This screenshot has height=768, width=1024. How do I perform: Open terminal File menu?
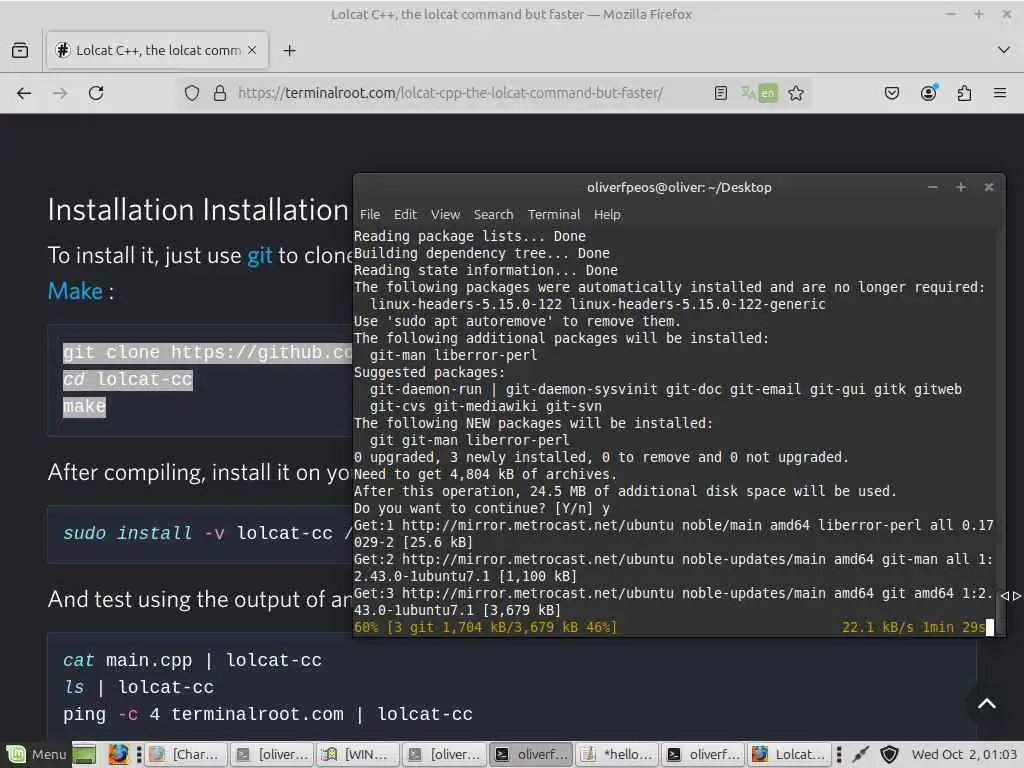[370, 214]
